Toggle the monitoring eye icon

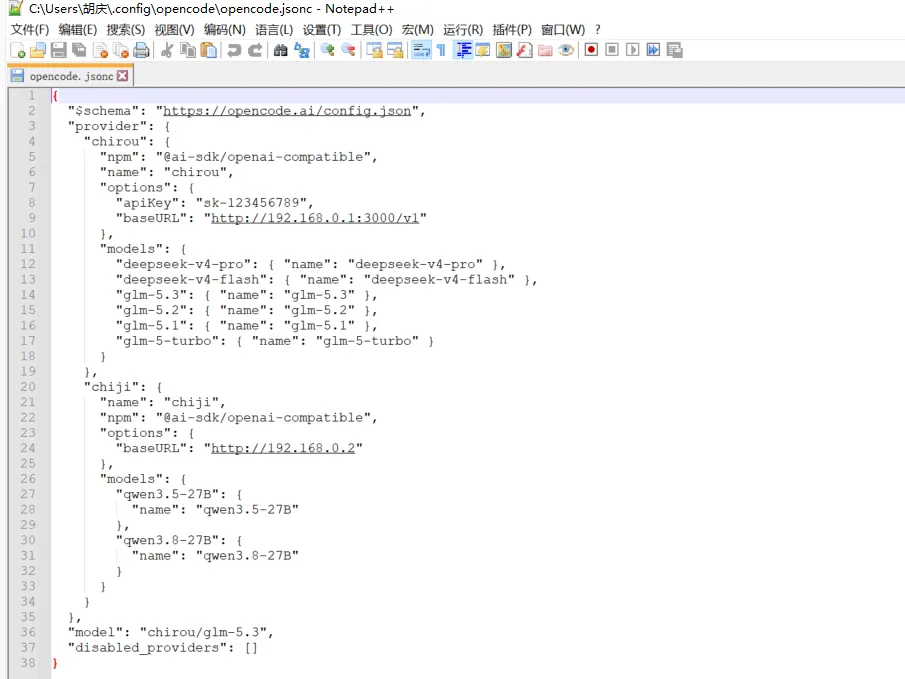pyautogui.click(x=566, y=50)
